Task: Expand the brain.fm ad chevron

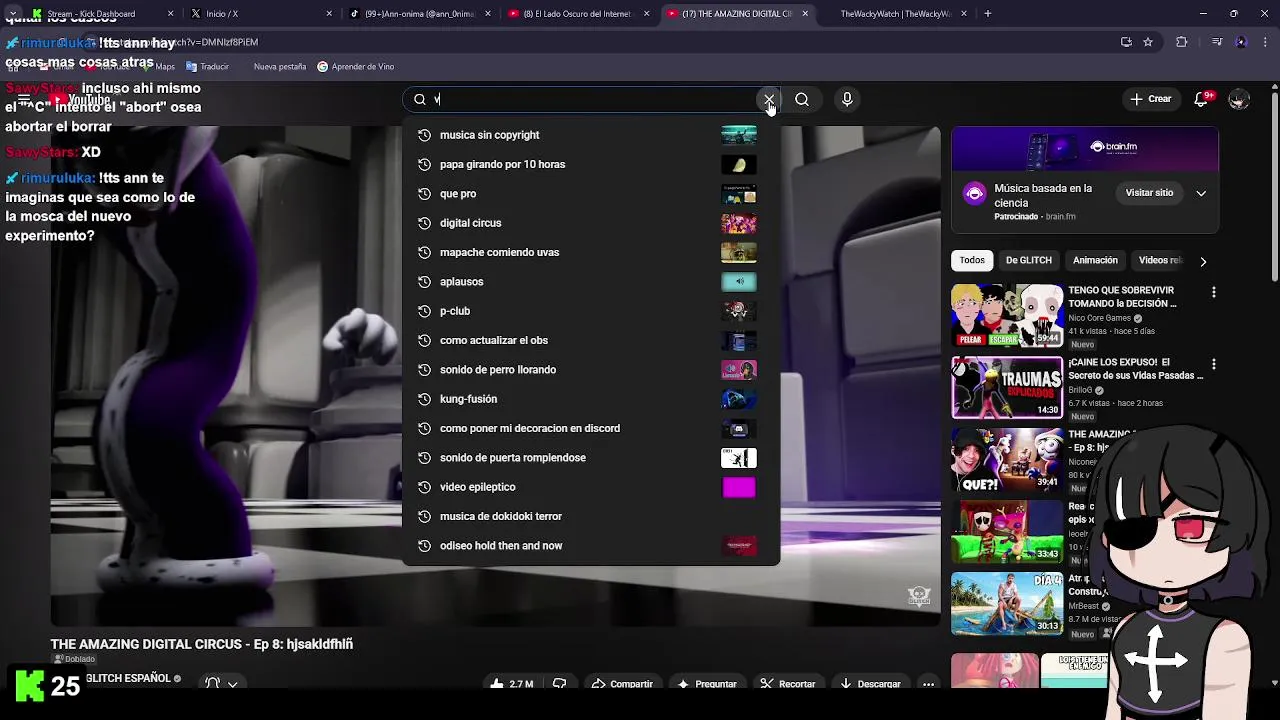Action: pyautogui.click(x=1201, y=193)
